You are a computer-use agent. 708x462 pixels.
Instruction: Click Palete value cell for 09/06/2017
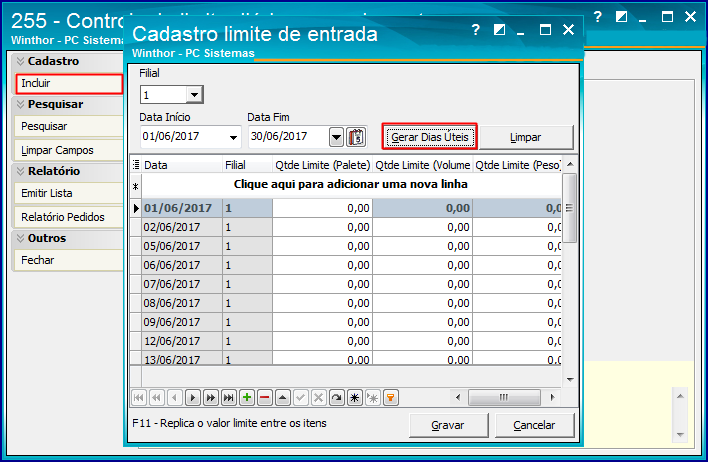tap(322, 322)
